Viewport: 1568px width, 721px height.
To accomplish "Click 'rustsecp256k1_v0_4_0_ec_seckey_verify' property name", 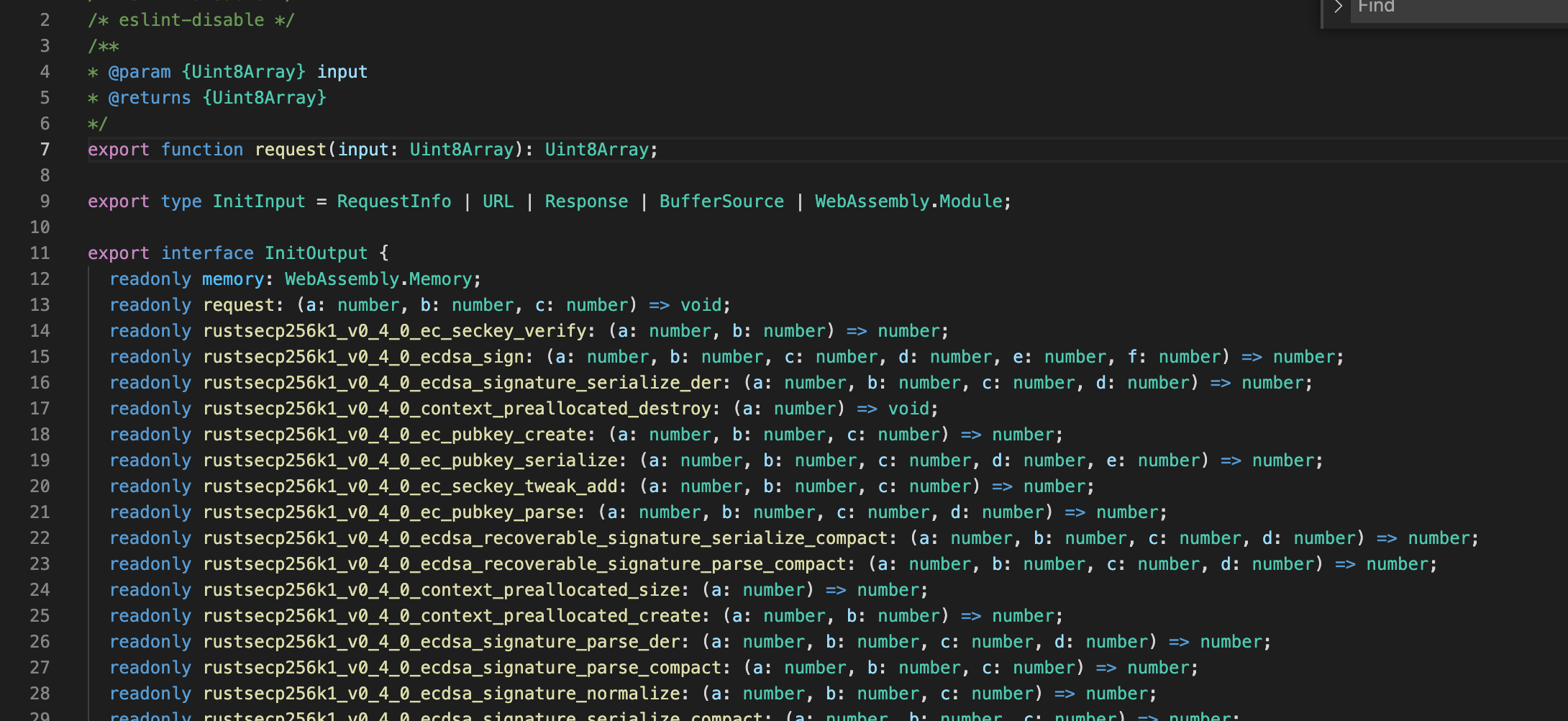I will point(394,331).
